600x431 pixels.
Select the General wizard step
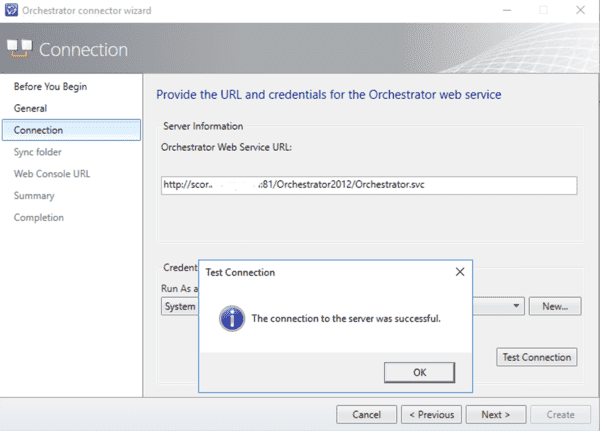pyautogui.click(x=30, y=108)
